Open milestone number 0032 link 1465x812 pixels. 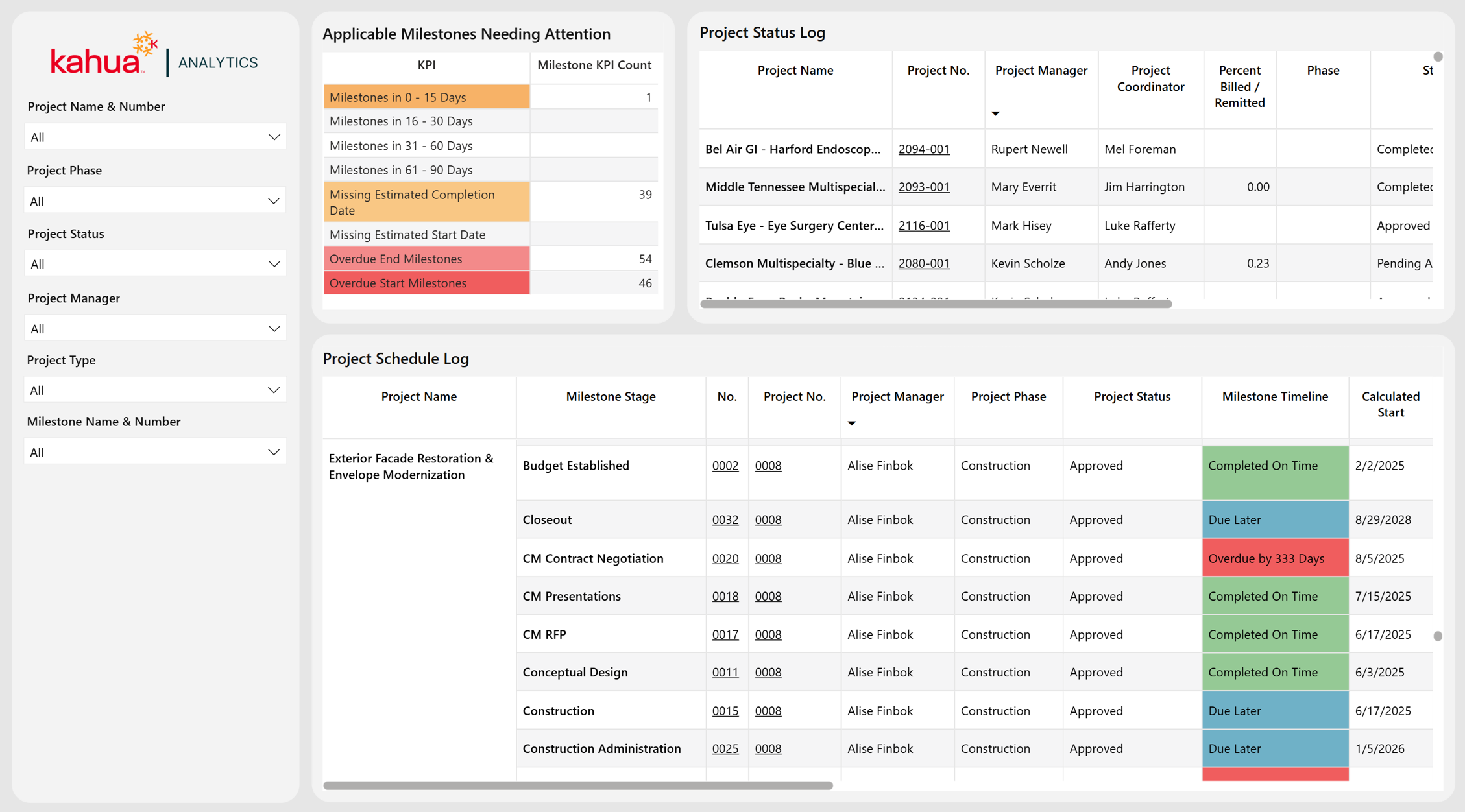pyautogui.click(x=725, y=519)
